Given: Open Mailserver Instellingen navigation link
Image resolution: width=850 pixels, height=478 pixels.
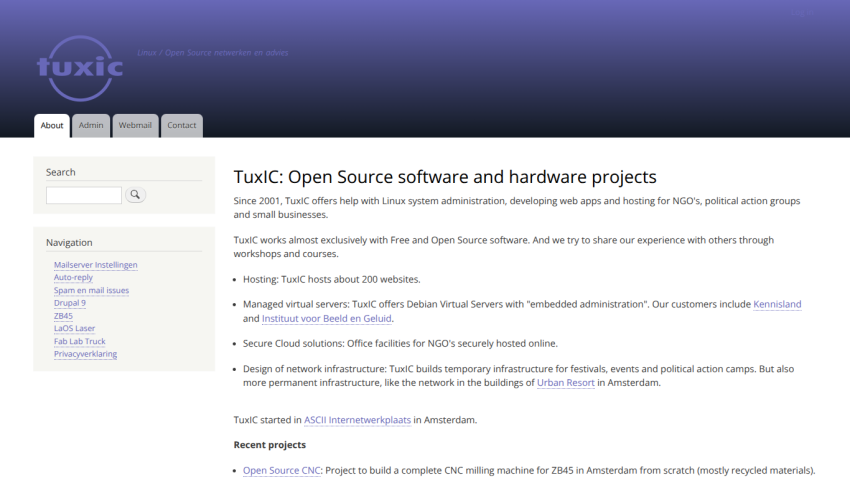Looking at the screenshot, I should click(x=95, y=264).
